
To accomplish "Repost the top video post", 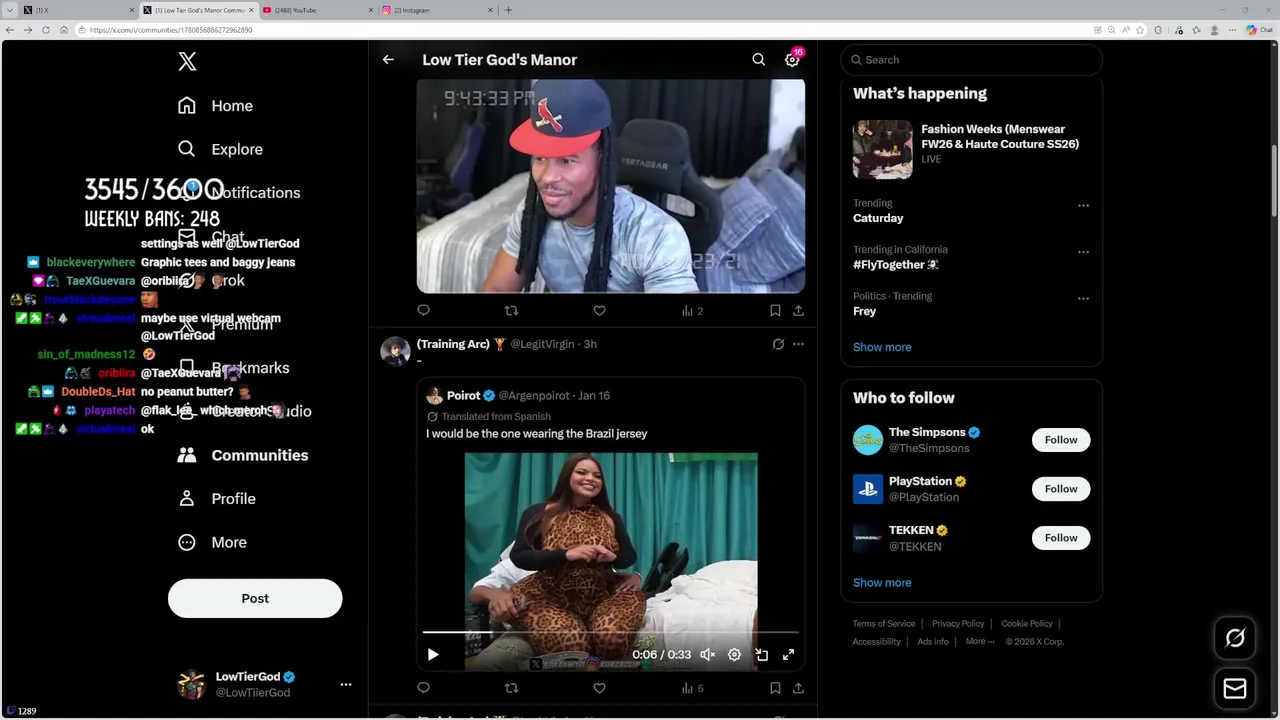I will tap(511, 311).
